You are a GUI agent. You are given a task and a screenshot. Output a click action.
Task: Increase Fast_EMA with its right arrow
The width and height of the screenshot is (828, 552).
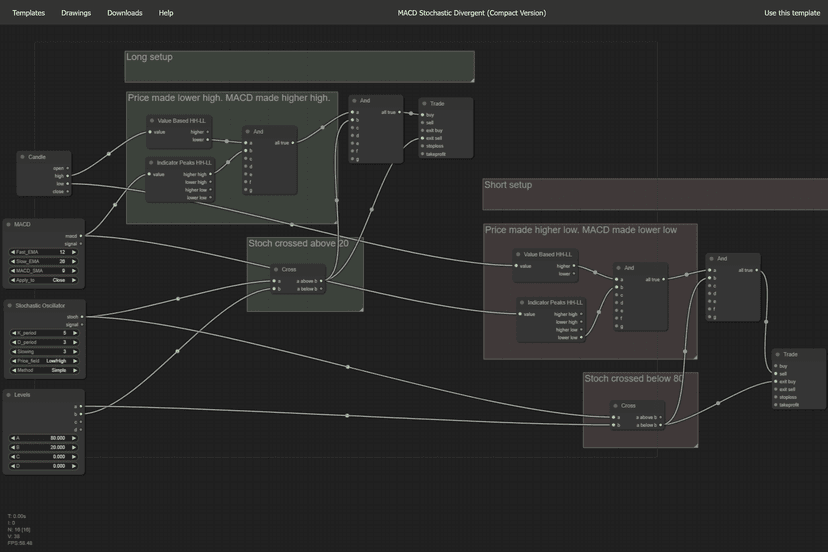(x=74, y=252)
